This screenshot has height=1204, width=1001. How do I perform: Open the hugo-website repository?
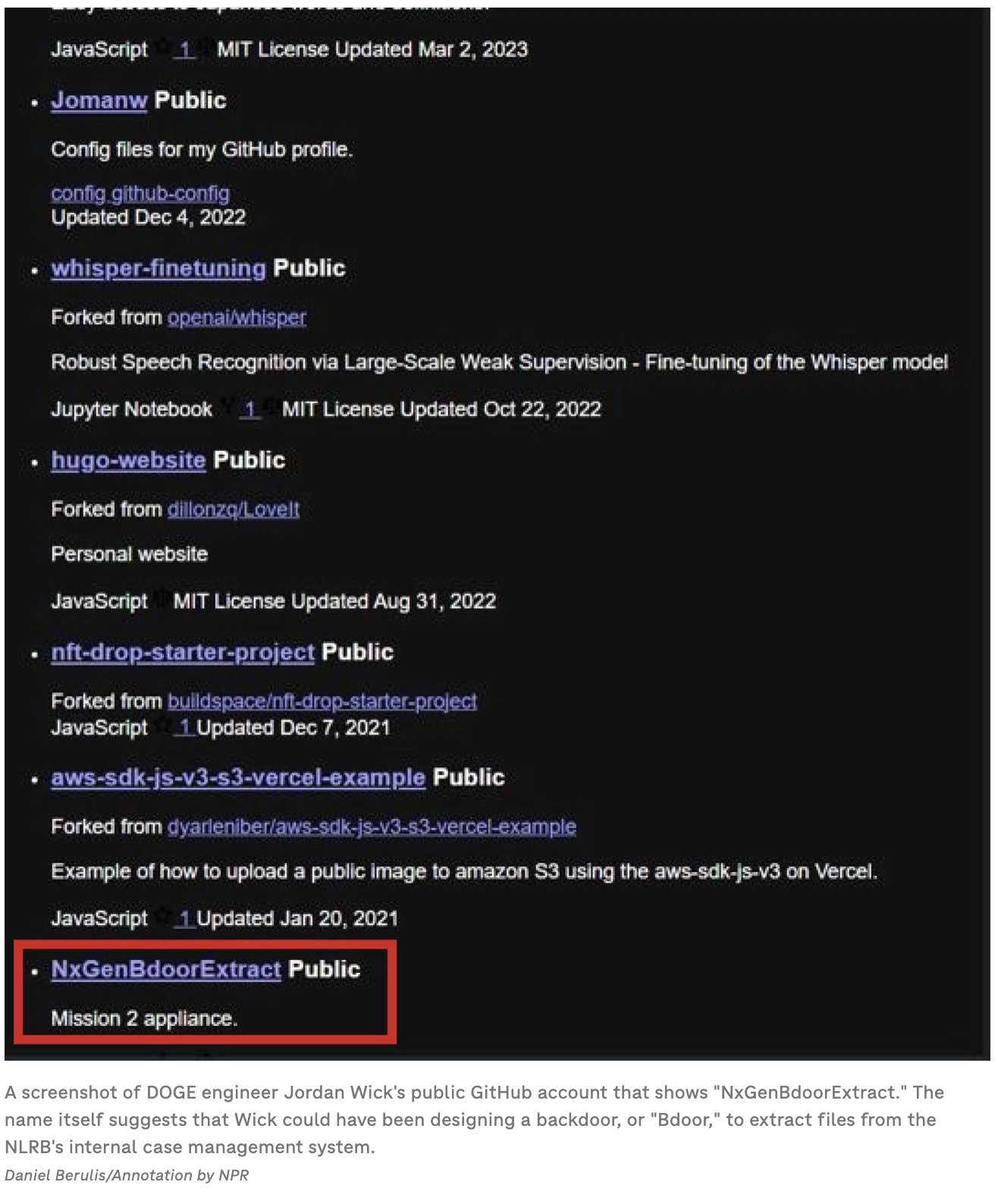[128, 459]
